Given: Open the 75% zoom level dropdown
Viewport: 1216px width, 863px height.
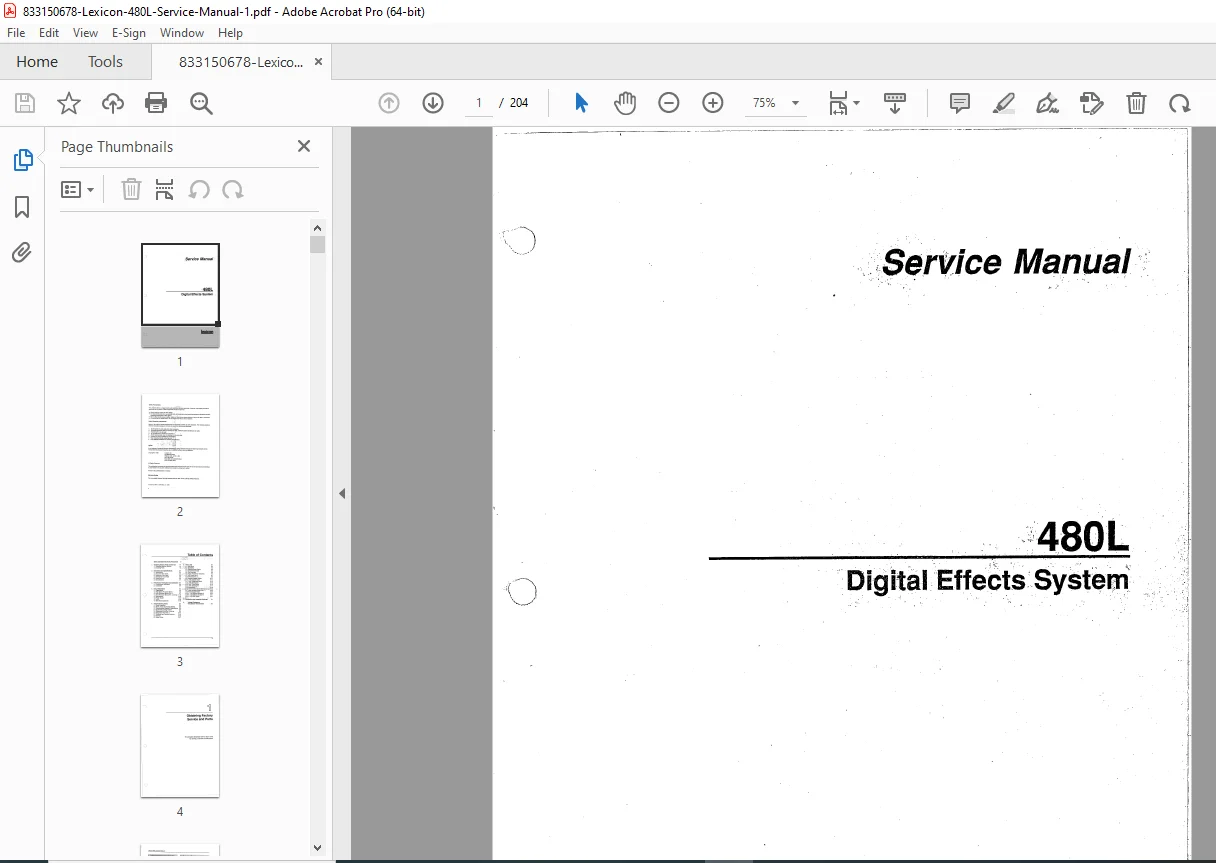Looking at the screenshot, I should 775,103.
